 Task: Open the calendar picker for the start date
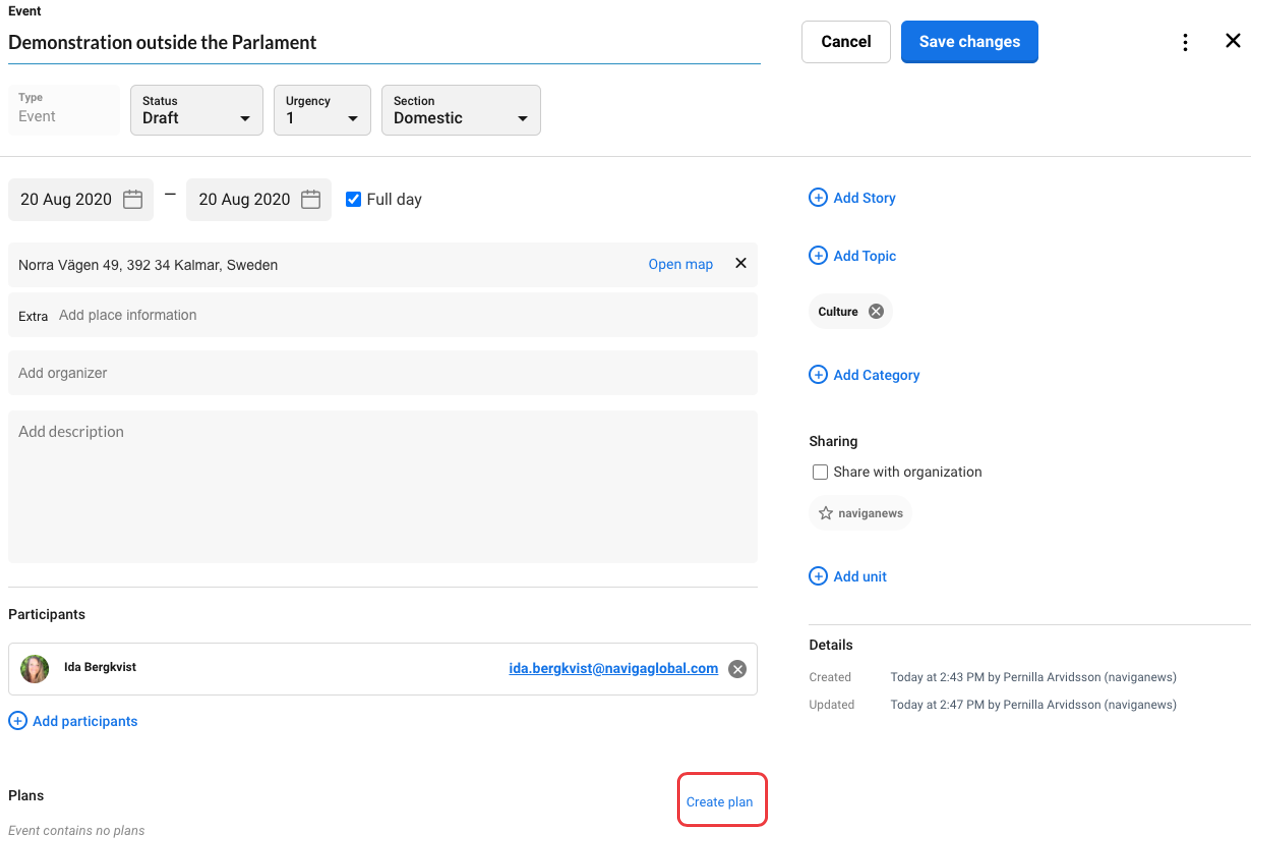pyautogui.click(x=132, y=199)
